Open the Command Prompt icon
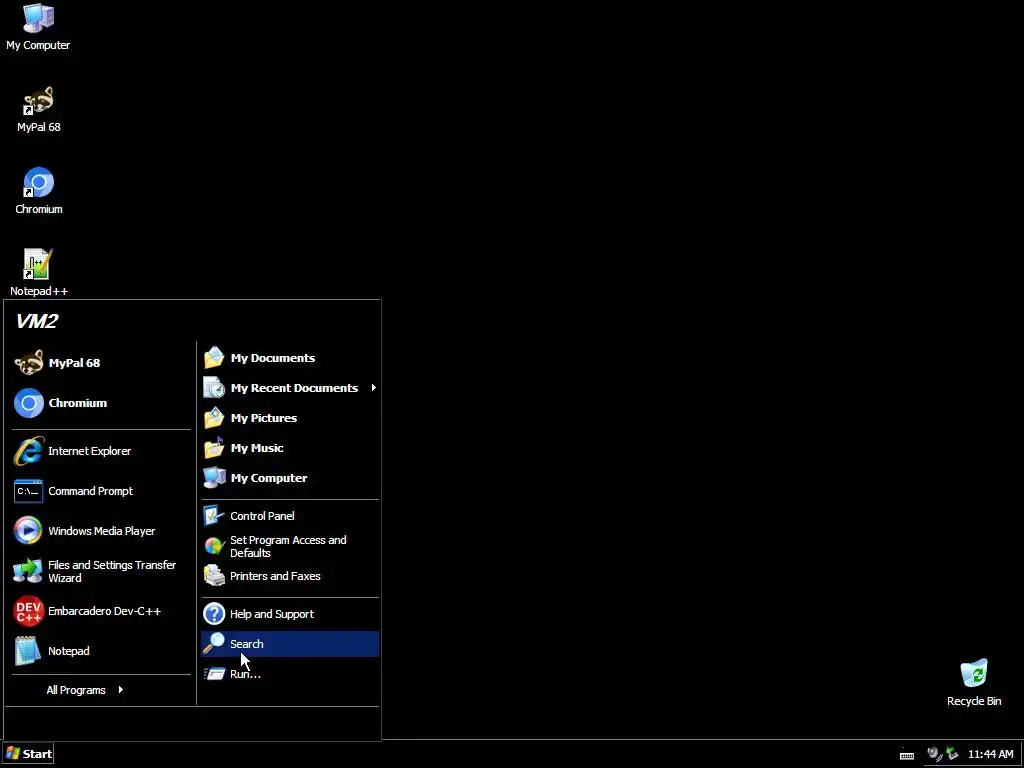 coord(29,491)
